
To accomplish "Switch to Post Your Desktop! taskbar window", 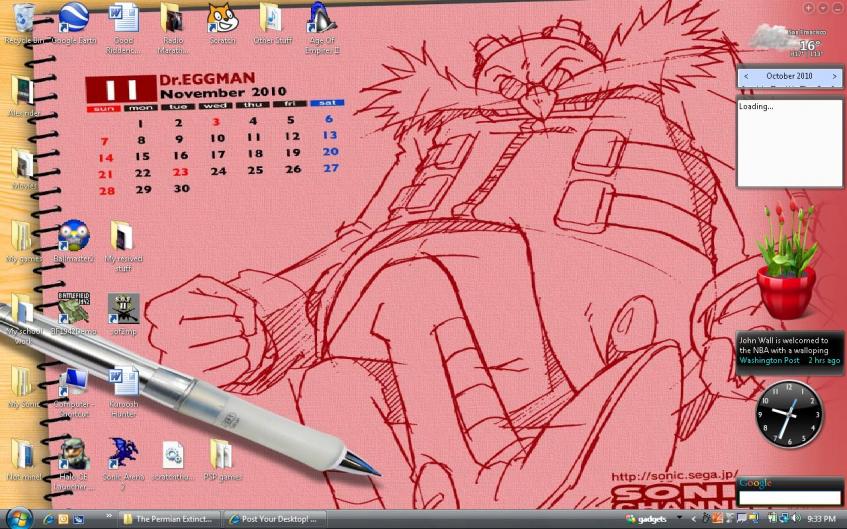I will [275, 519].
